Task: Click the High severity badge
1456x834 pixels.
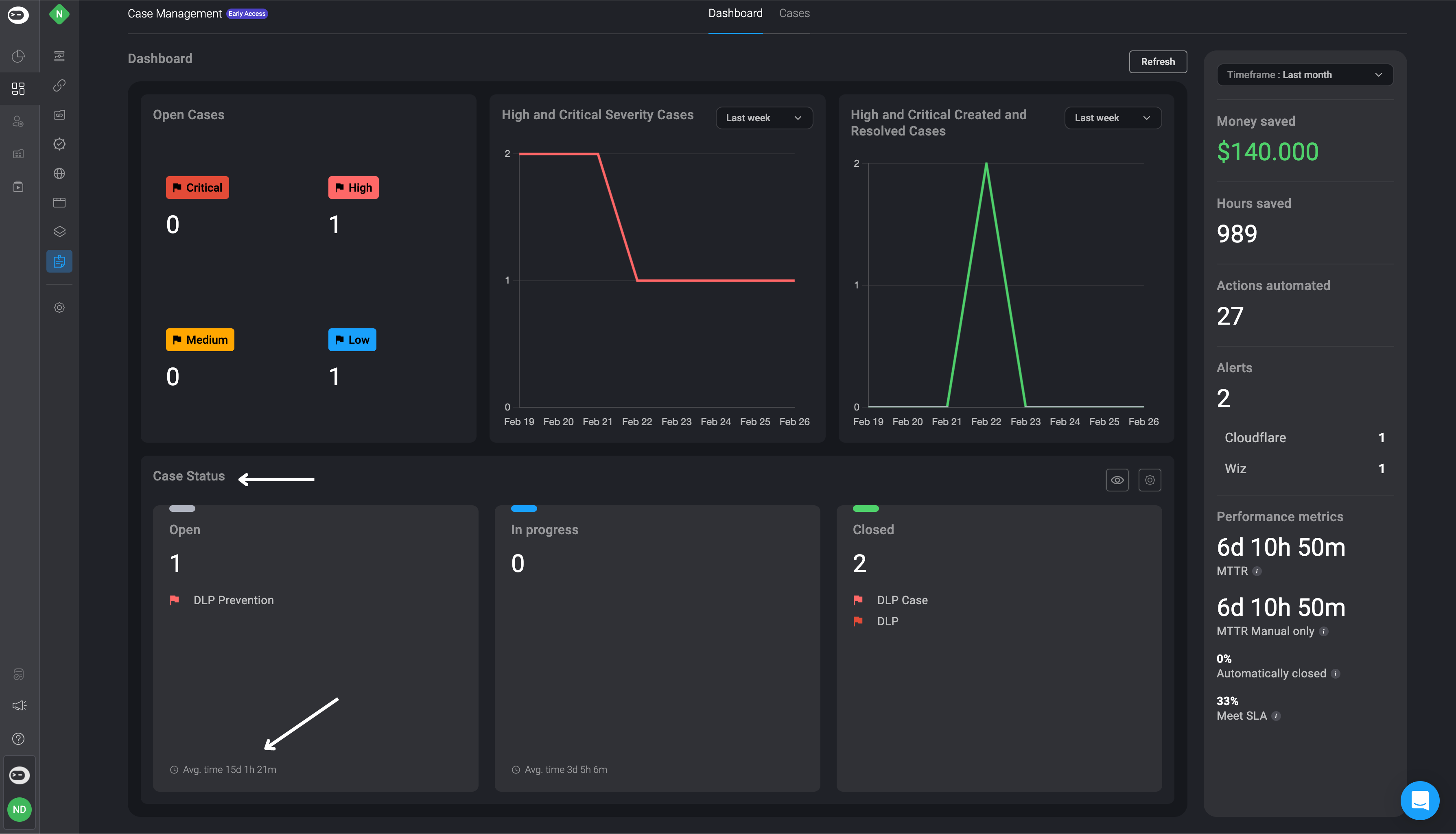Action: (x=353, y=188)
